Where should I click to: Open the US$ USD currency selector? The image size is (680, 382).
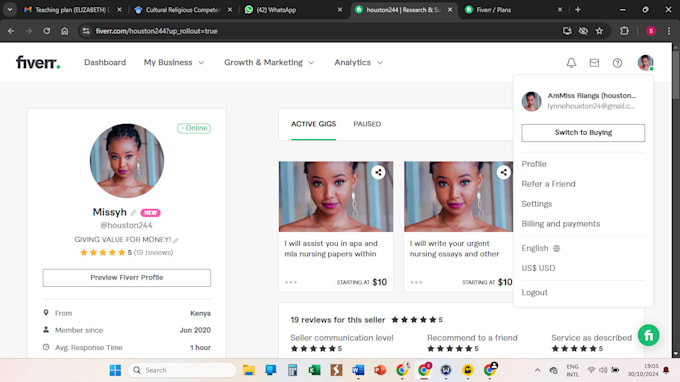(538, 268)
